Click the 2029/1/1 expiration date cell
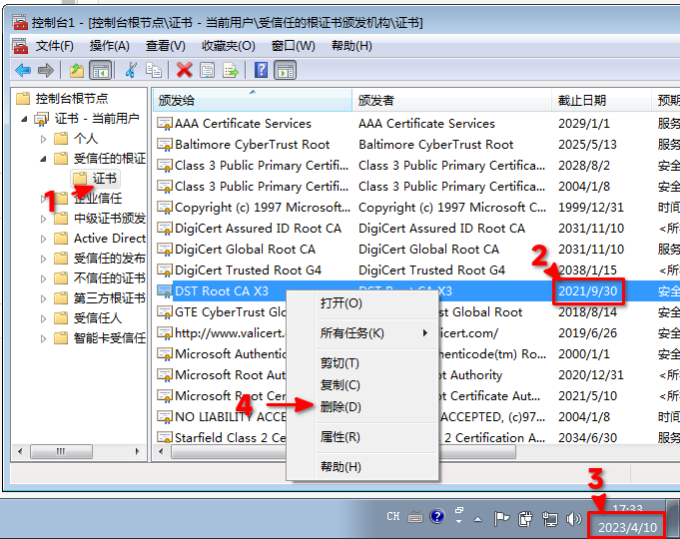 584,124
